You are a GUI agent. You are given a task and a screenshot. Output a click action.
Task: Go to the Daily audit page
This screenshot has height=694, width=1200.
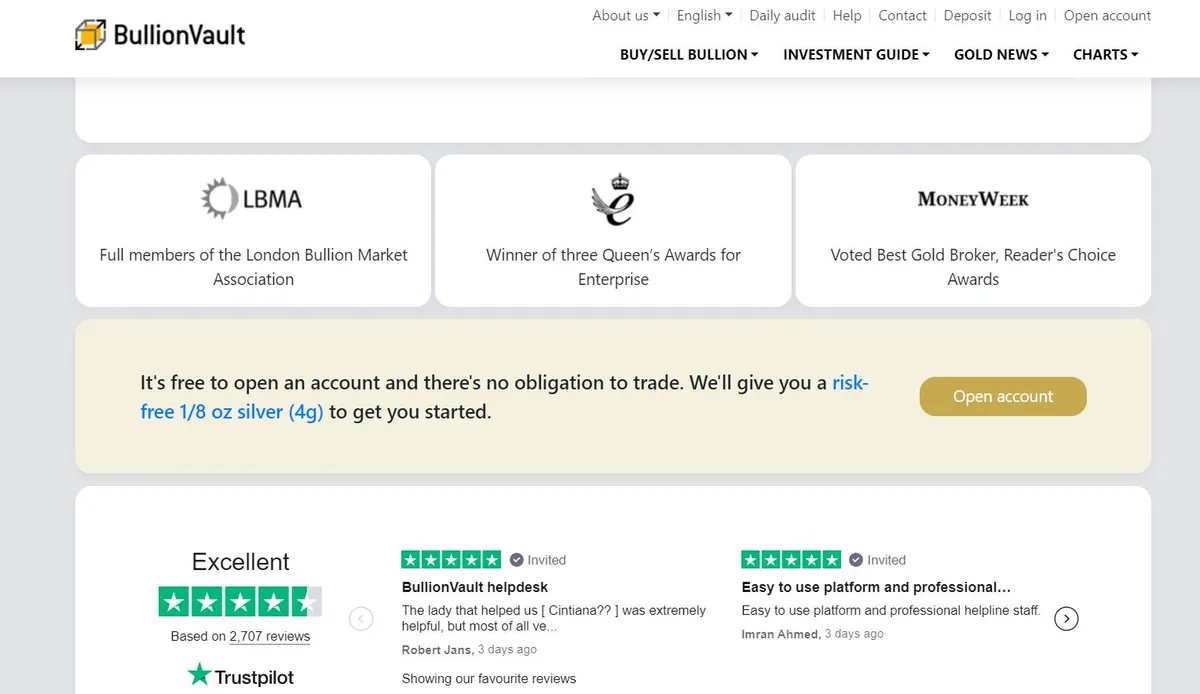783,15
